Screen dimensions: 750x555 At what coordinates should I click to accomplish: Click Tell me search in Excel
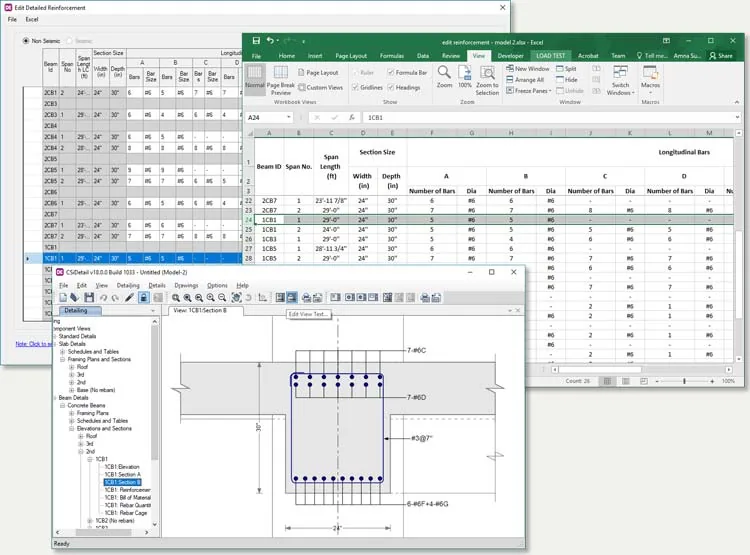click(x=652, y=56)
